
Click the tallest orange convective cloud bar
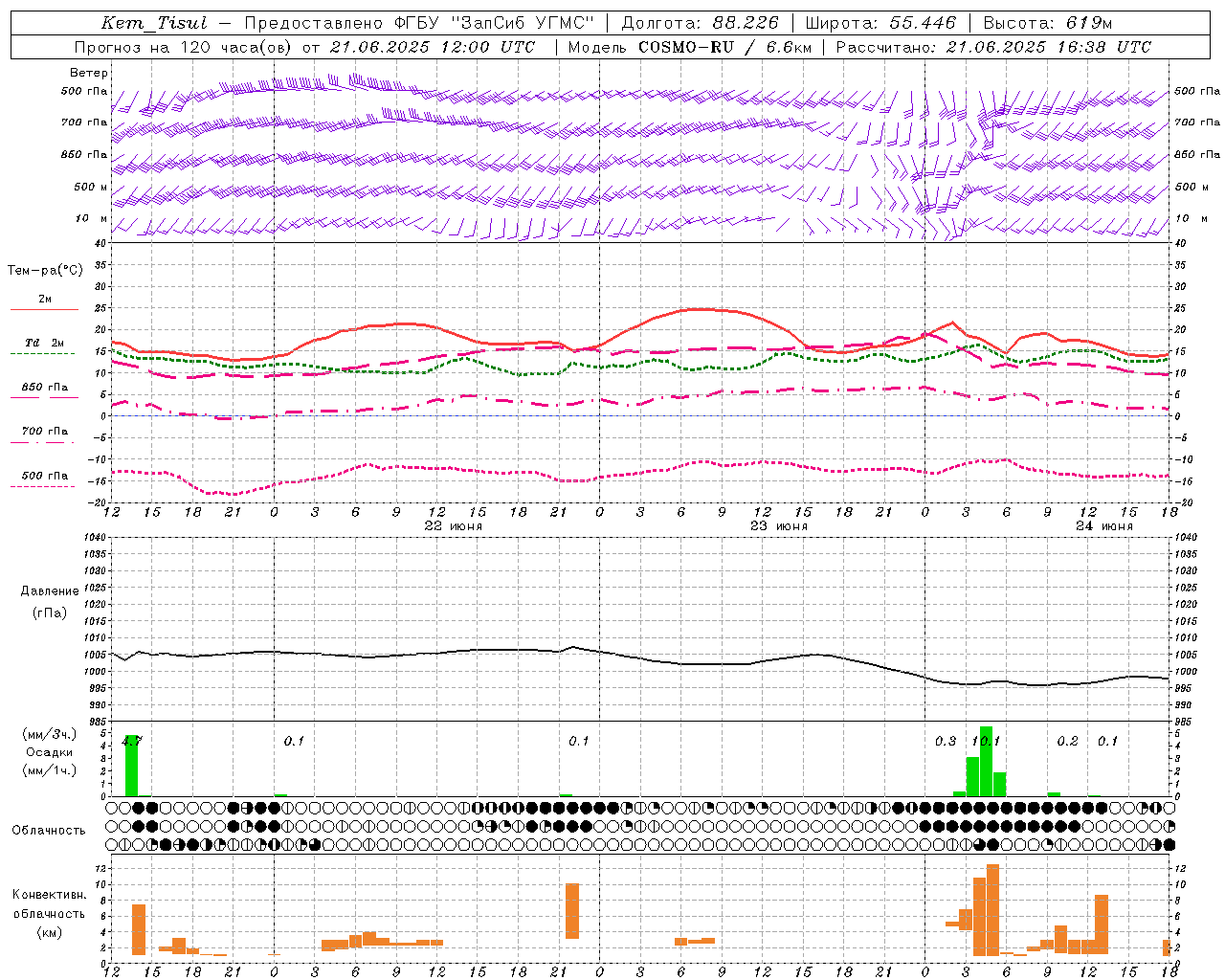click(x=992, y=910)
